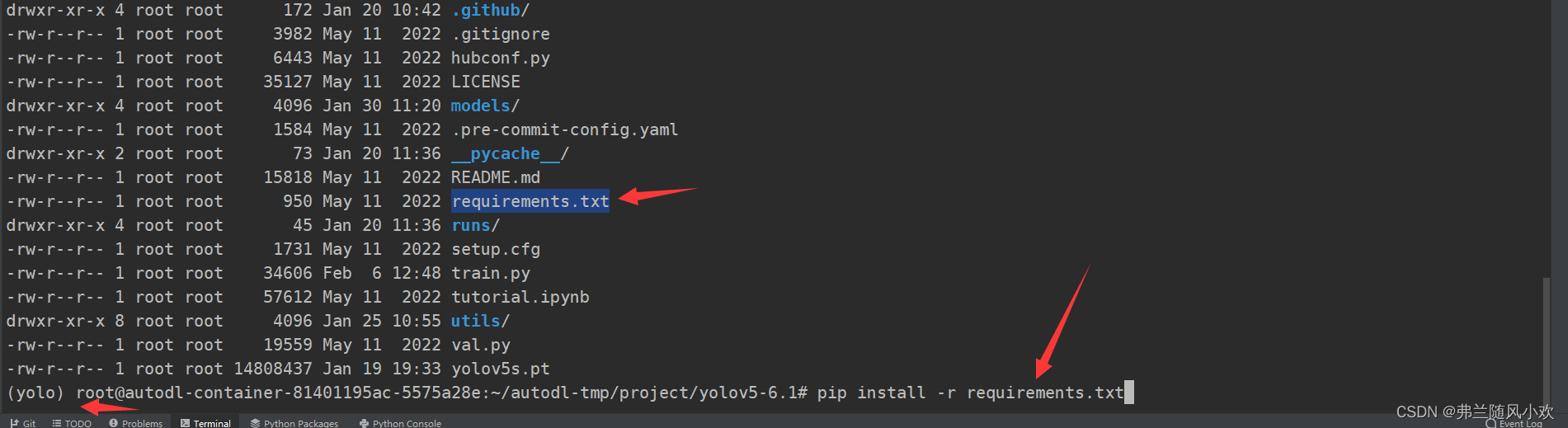Viewport: 1568px width, 428px height.
Task: Click the models/ directory entry
Action: click(x=485, y=106)
